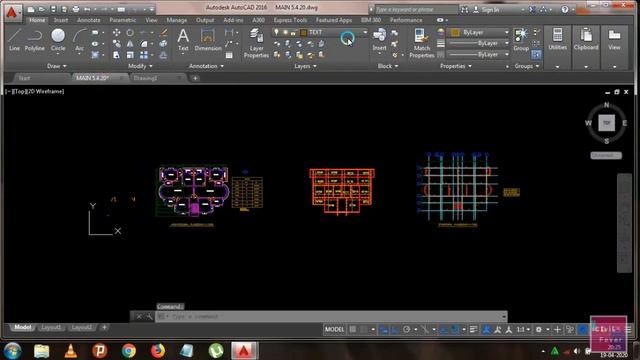Click the Mirror tool in Modify panel
Screen dimensions: 640x360
pos(130,44)
